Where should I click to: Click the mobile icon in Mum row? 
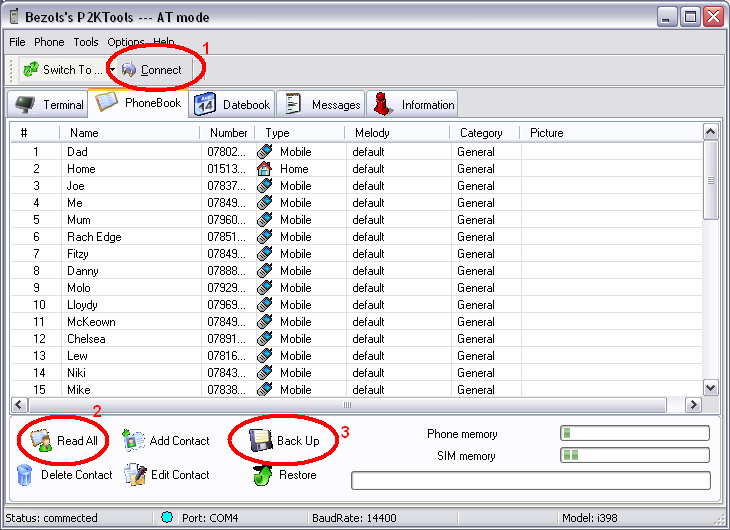coord(264,219)
